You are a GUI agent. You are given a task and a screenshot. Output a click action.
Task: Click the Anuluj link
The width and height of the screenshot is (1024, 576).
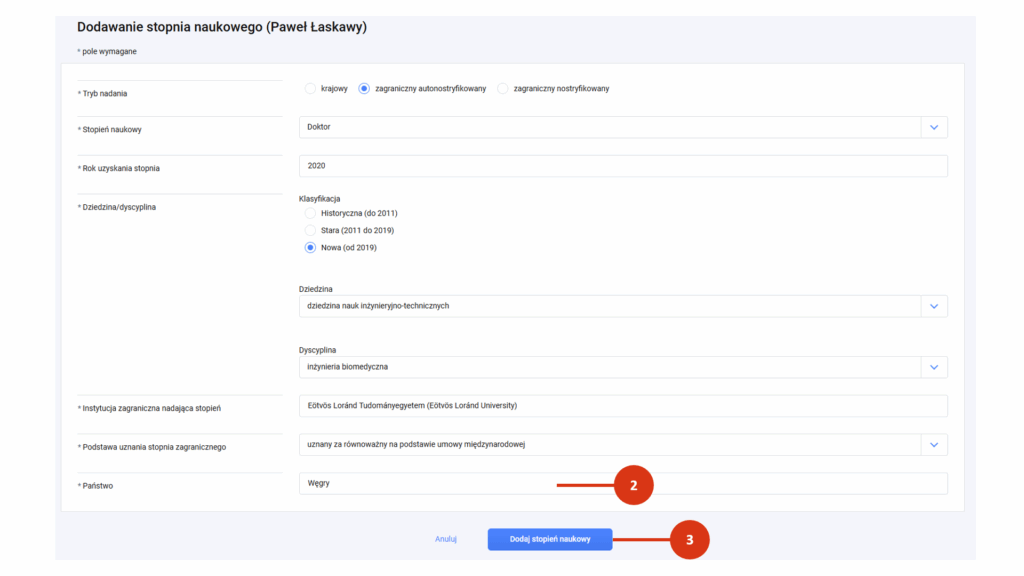(x=446, y=539)
